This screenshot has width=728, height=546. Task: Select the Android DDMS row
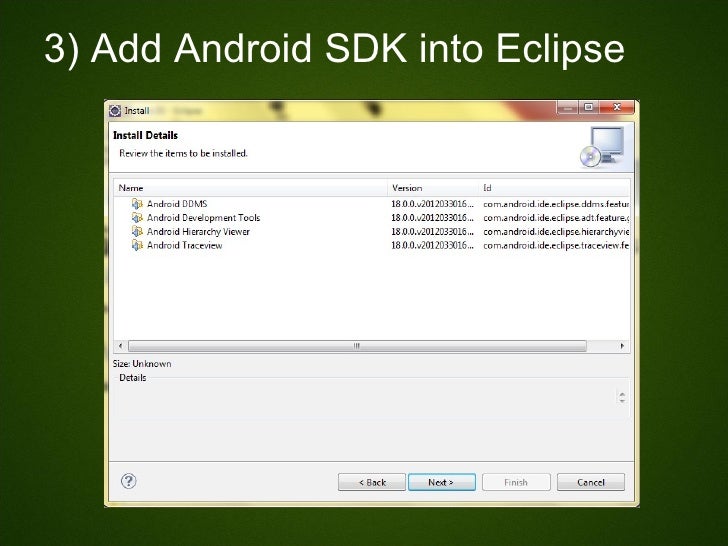click(x=372, y=203)
